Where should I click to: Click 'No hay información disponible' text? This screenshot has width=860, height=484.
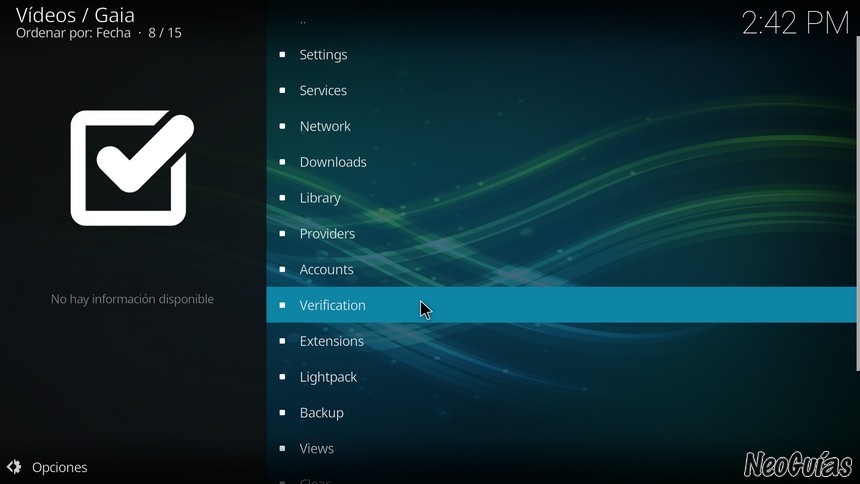click(132, 299)
